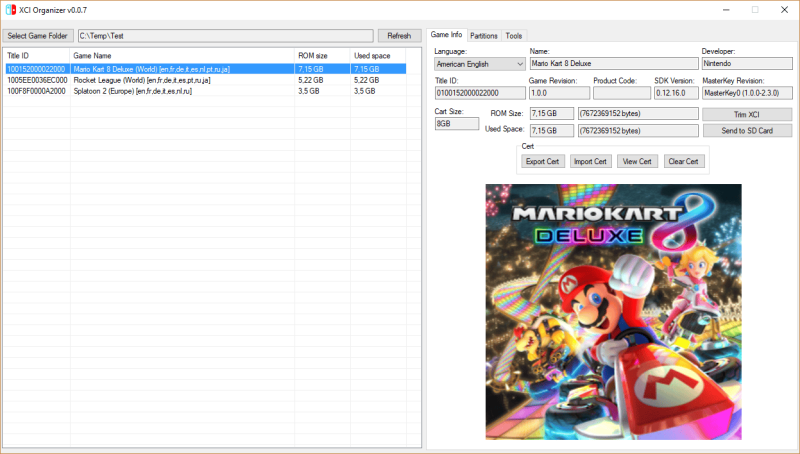Screen dimensions: 800x454
Task: Click the Import Cert button
Action: coord(590,161)
